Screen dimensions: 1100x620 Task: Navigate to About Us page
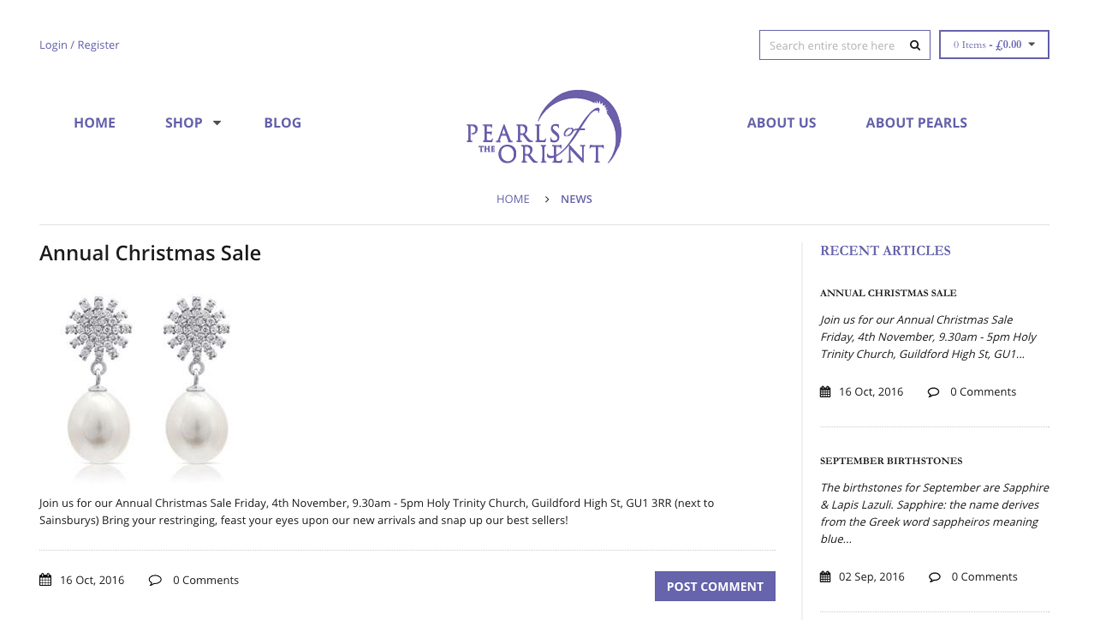tap(781, 123)
